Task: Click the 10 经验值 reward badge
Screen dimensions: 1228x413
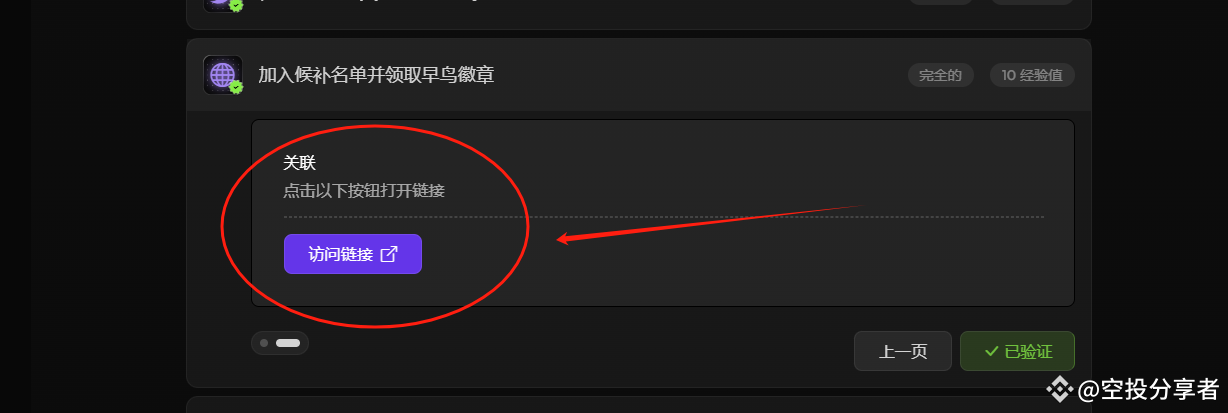Action: 1032,75
